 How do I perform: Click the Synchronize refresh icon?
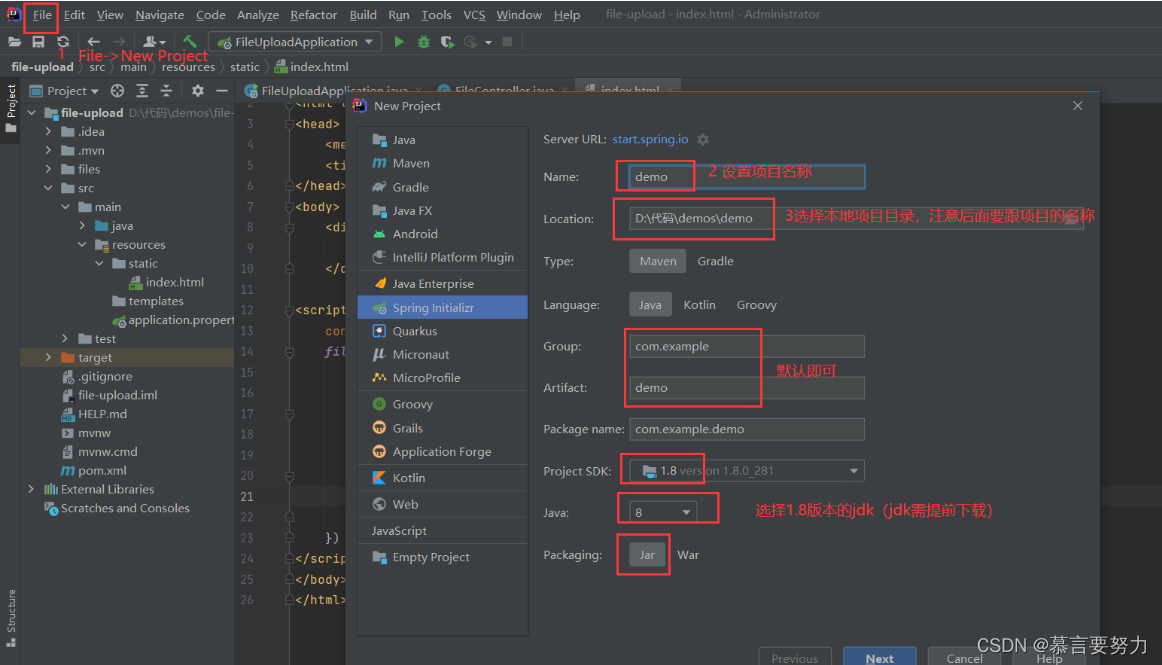point(63,42)
